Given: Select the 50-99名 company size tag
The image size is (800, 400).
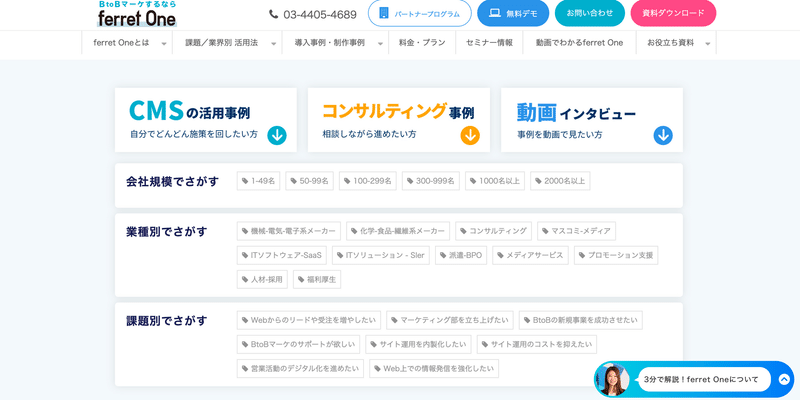Looking at the screenshot, I should tap(309, 181).
